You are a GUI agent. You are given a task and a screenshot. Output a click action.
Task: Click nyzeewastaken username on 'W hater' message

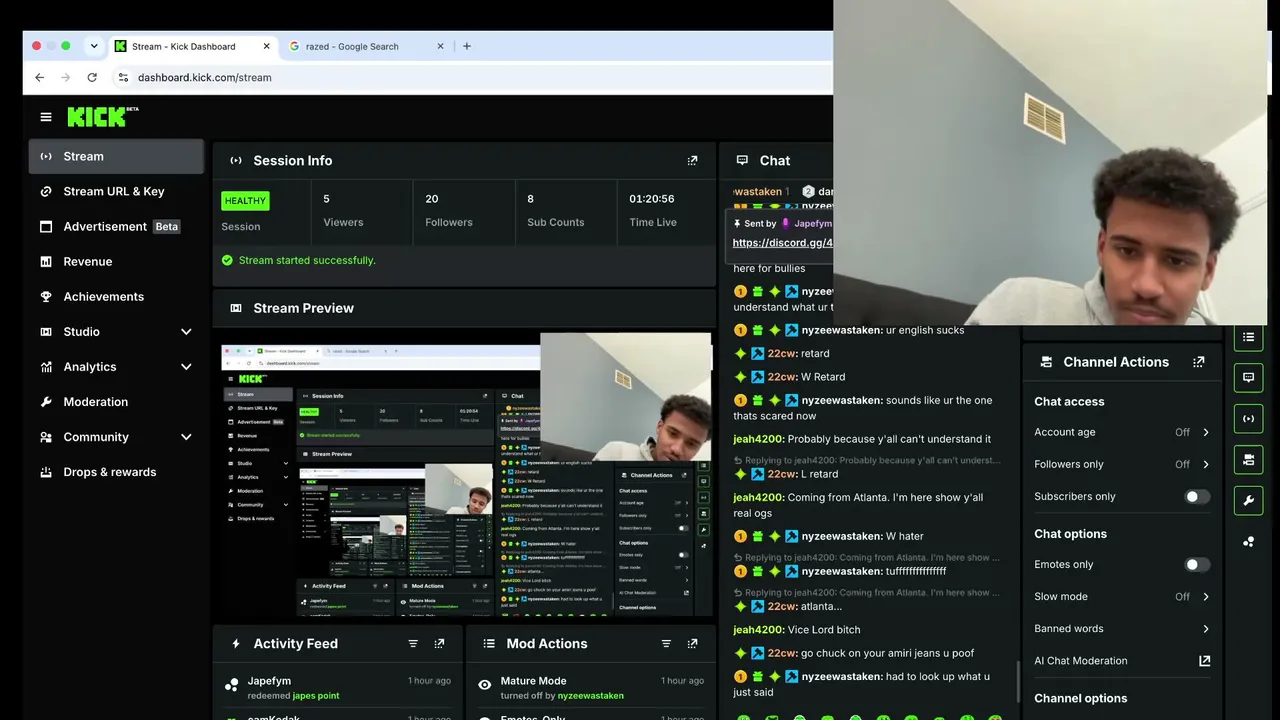coord(841,537)
